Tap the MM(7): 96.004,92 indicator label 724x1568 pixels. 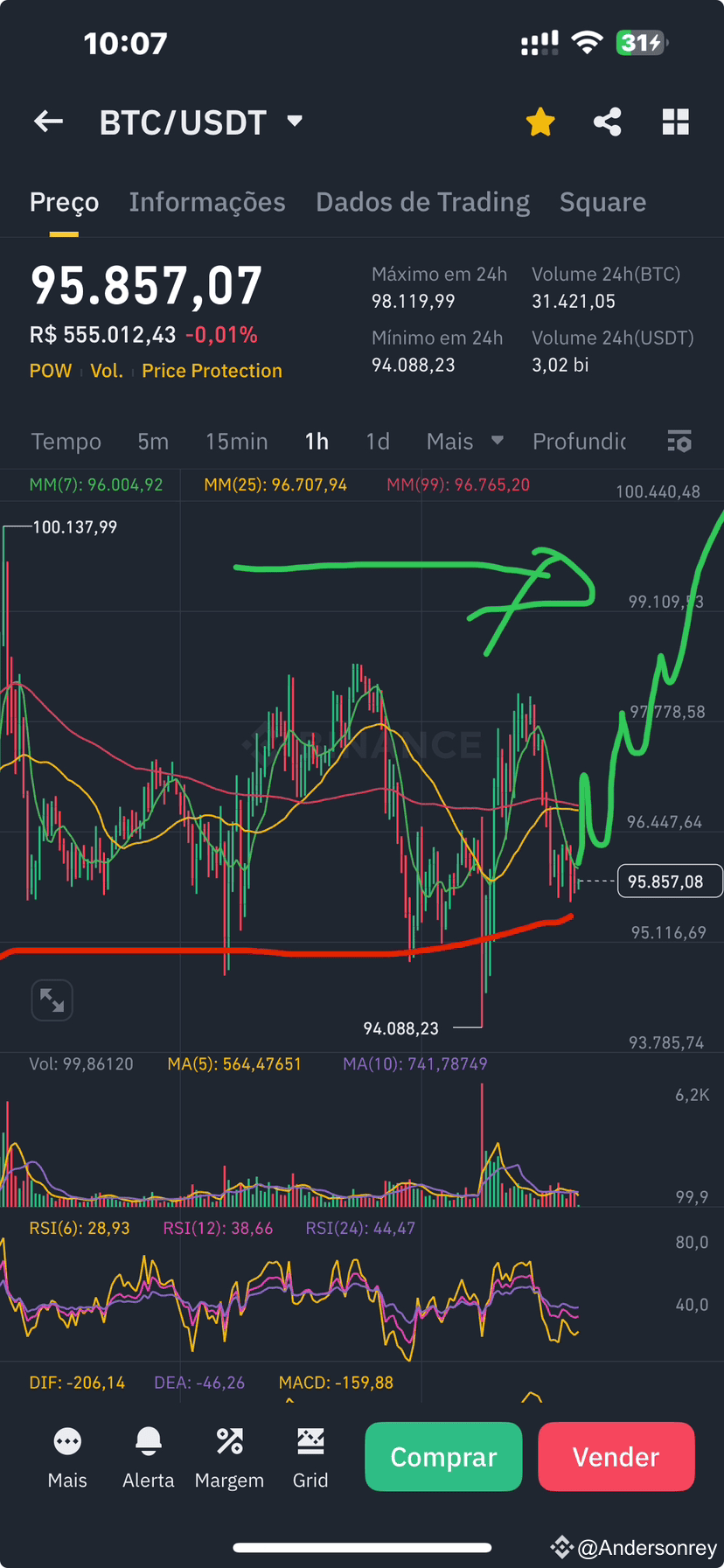point(96,484)
